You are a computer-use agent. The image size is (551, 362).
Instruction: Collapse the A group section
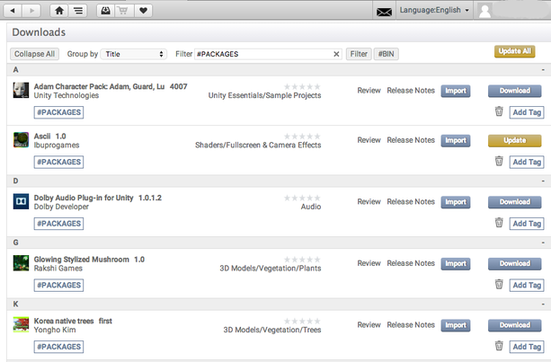click(543, 70)
